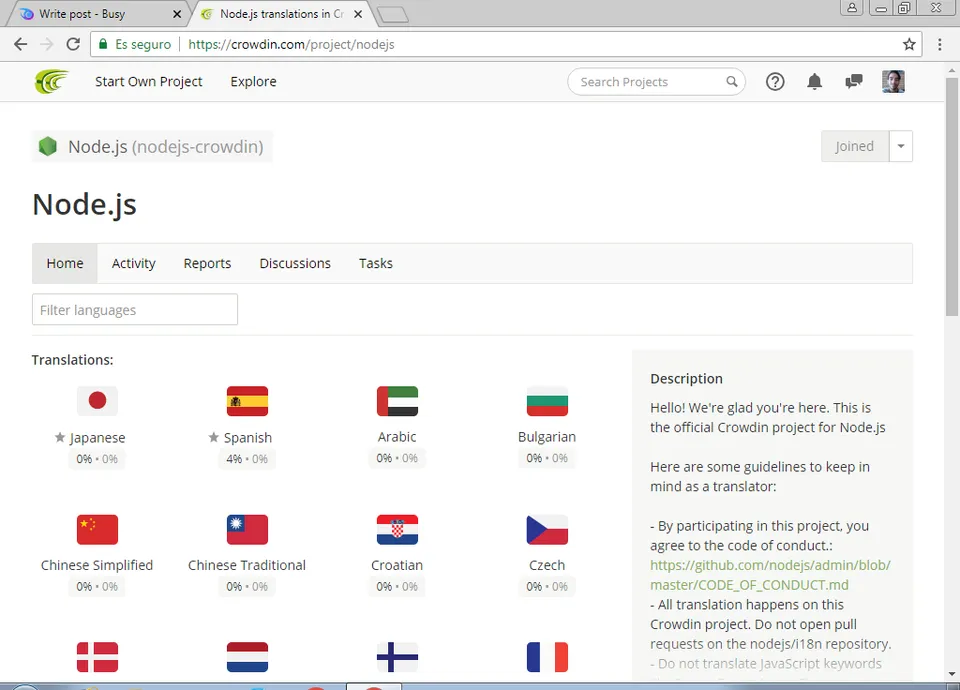Image resolution: width=960 pixels, height=690 pixels.
Task: Select the Dutch flag icon
Action: (247, 657)
